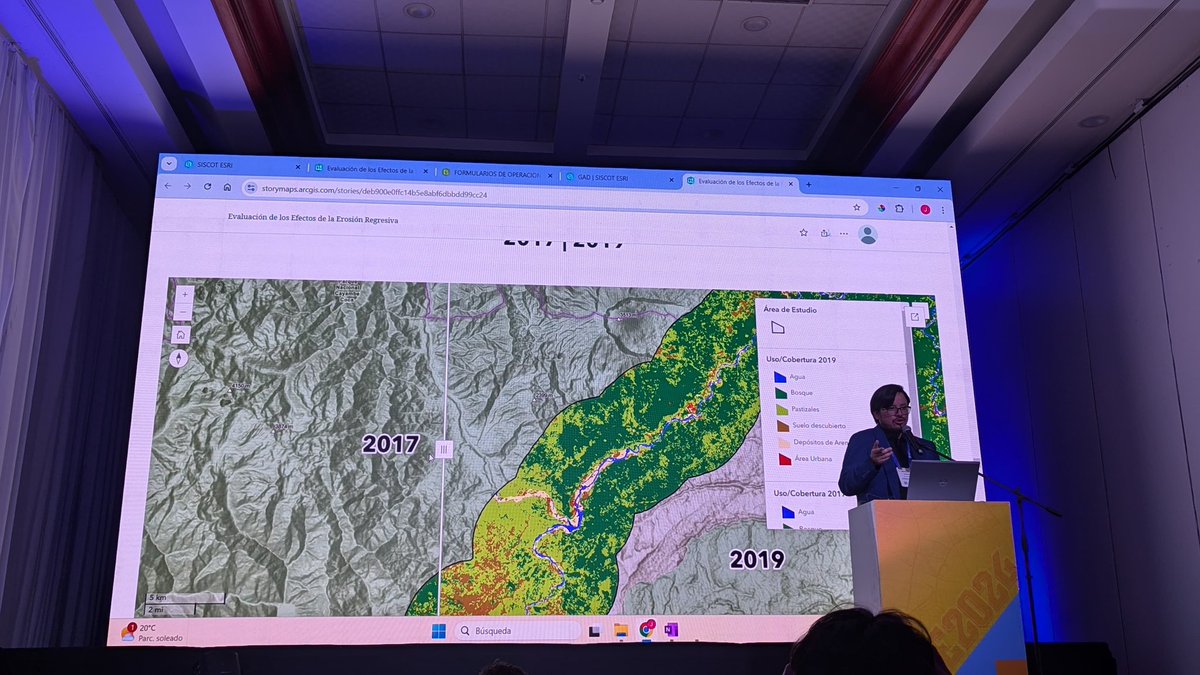This screenshot has height=675, width=1200.
Task: Close the FORMULARIOS DE OPERACION tab
Action: click(x=549, y=175)
